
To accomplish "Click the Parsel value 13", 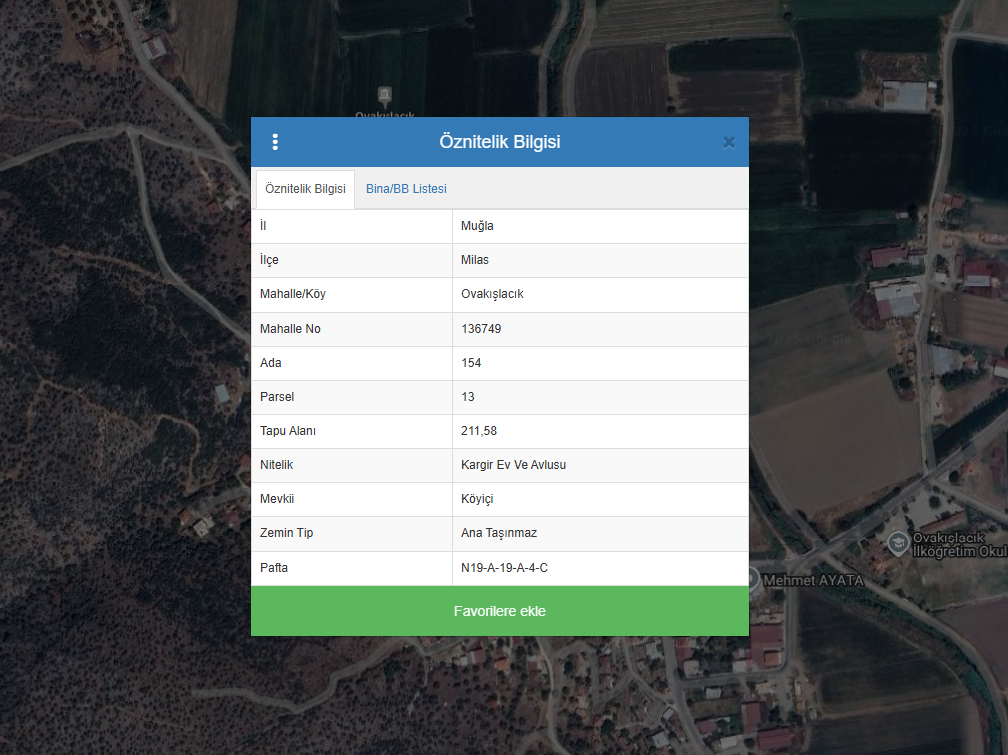I will pos(468,397).
